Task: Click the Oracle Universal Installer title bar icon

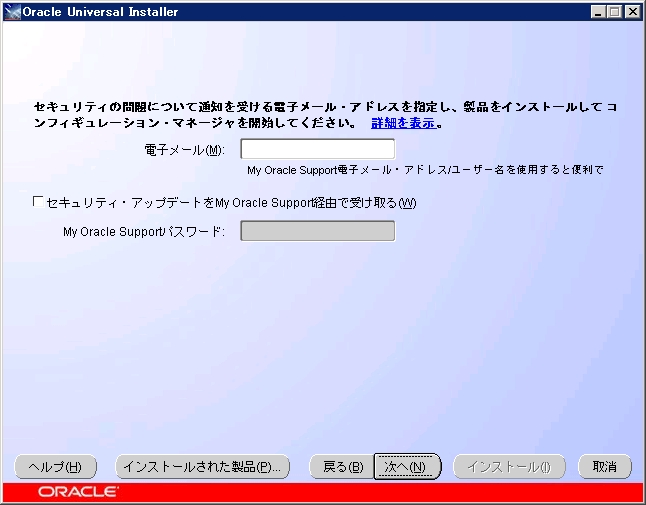Action: tap(12, 12)
